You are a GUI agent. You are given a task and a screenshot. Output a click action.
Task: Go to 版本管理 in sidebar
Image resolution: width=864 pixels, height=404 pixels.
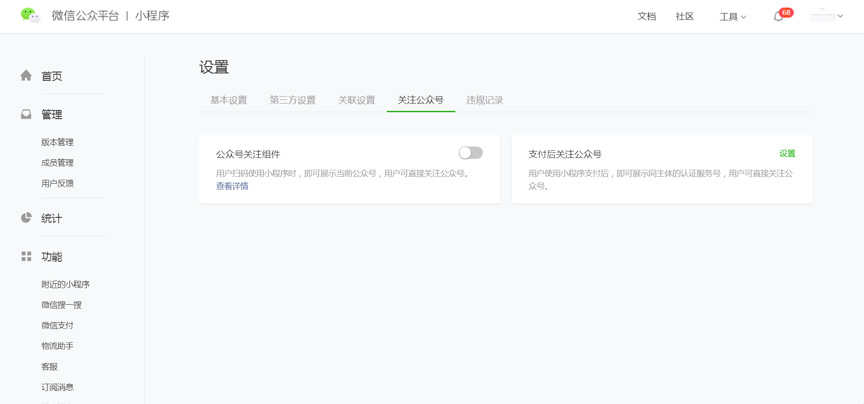click(57, 143)
